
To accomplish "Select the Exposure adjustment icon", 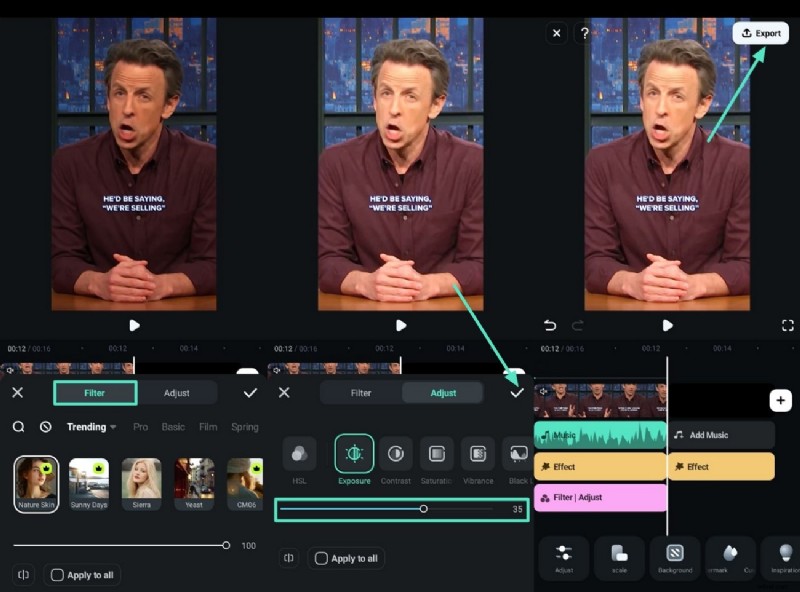I will [356, 452].
